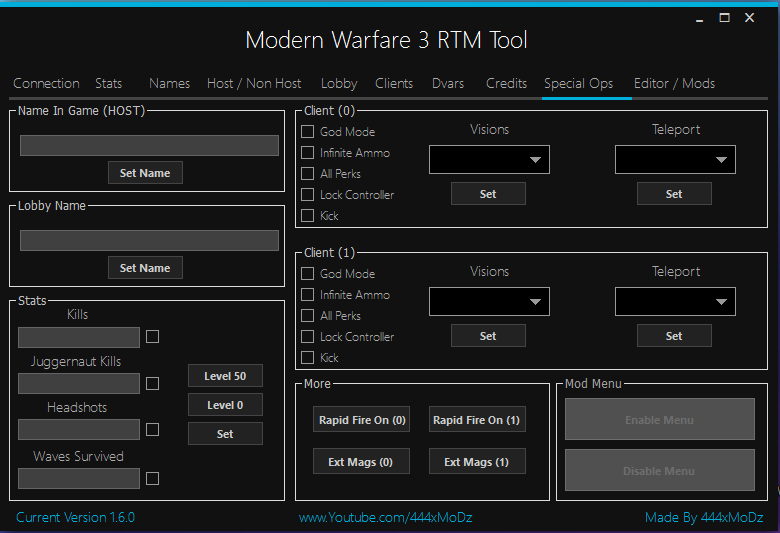Click the Ext Mags (0) button
The width and height of the screenshot is (780, 533).
point(362,461)
